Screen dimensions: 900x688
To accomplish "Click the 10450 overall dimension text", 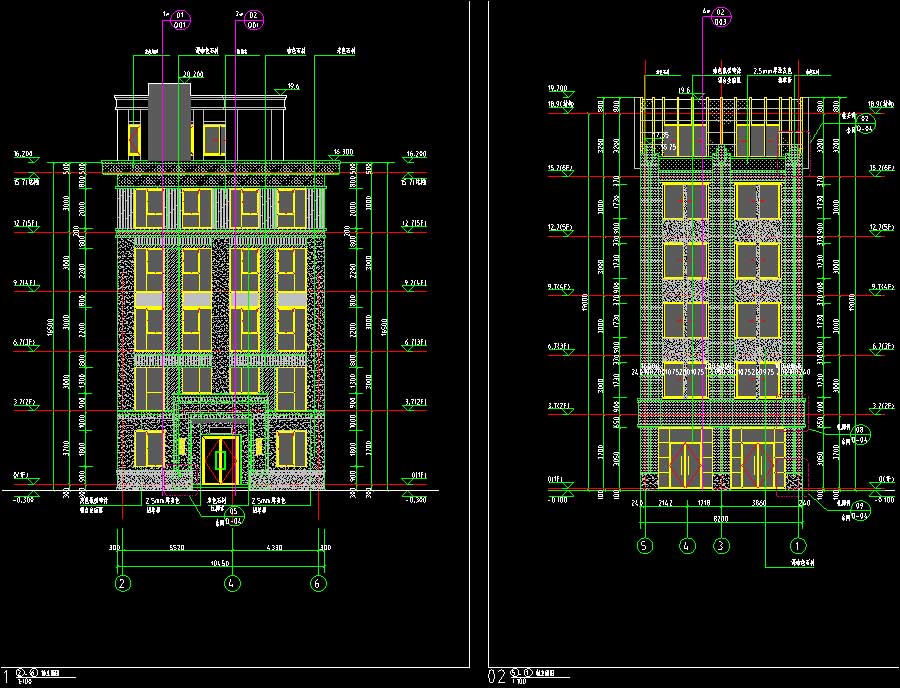I will click(221, 563).
